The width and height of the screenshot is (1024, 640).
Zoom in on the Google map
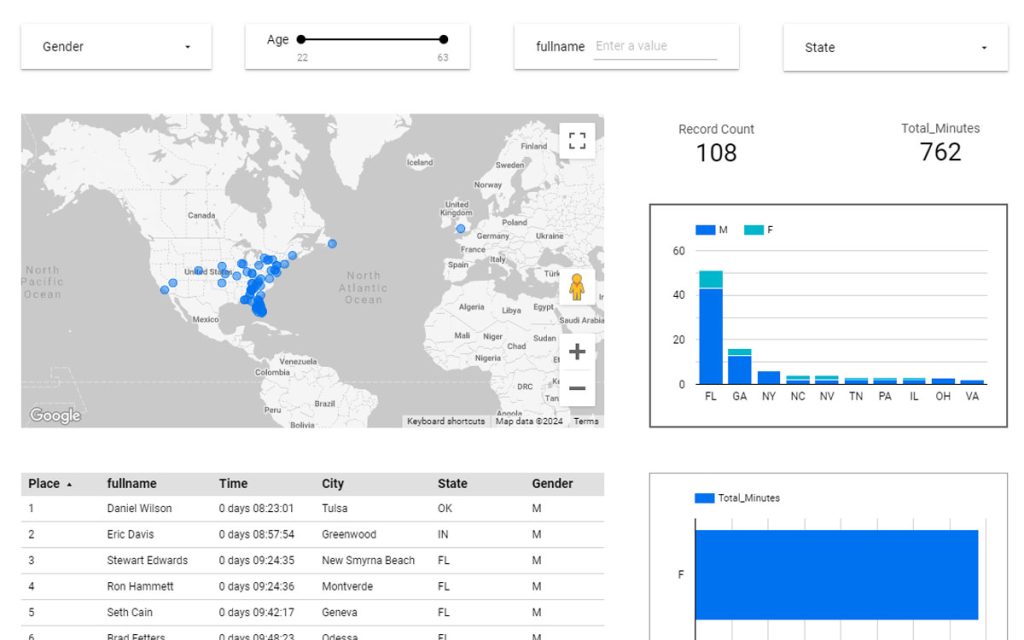pyautogui.click(x=577, y=352)
